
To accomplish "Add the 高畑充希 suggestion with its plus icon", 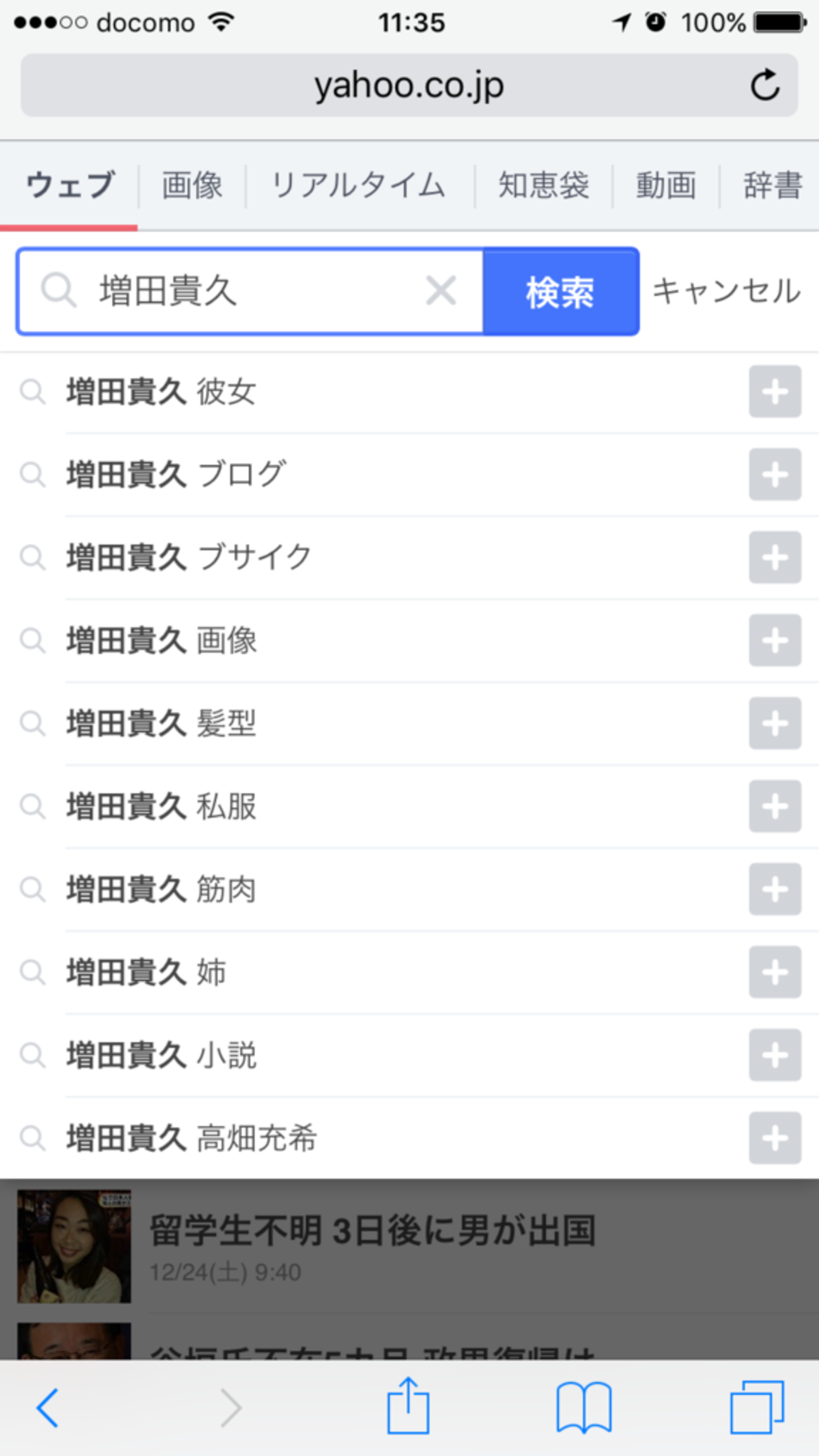I will (x=774, y=1138).
